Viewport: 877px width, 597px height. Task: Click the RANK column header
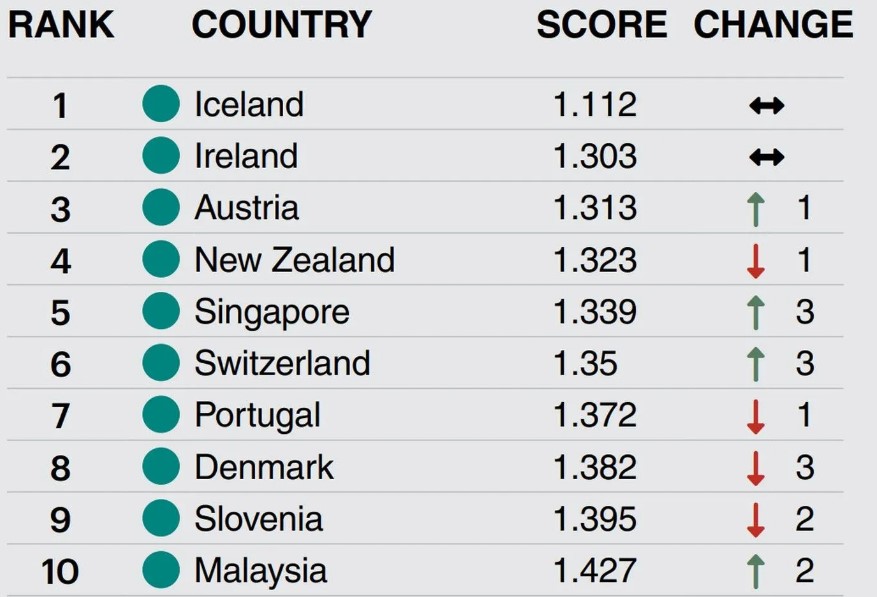pos(61,25)
